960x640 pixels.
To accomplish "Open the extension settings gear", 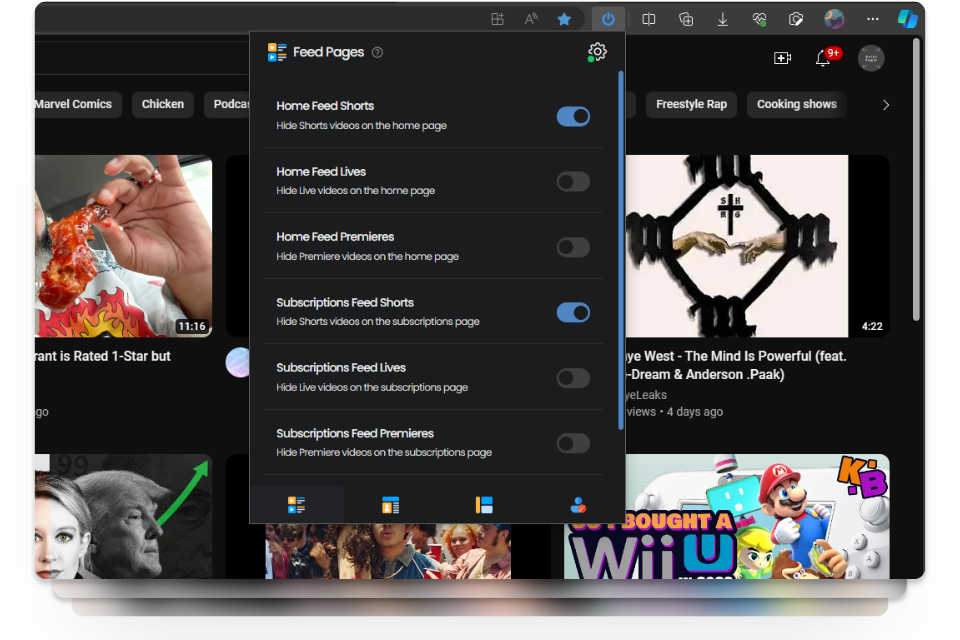I will 597,52.
